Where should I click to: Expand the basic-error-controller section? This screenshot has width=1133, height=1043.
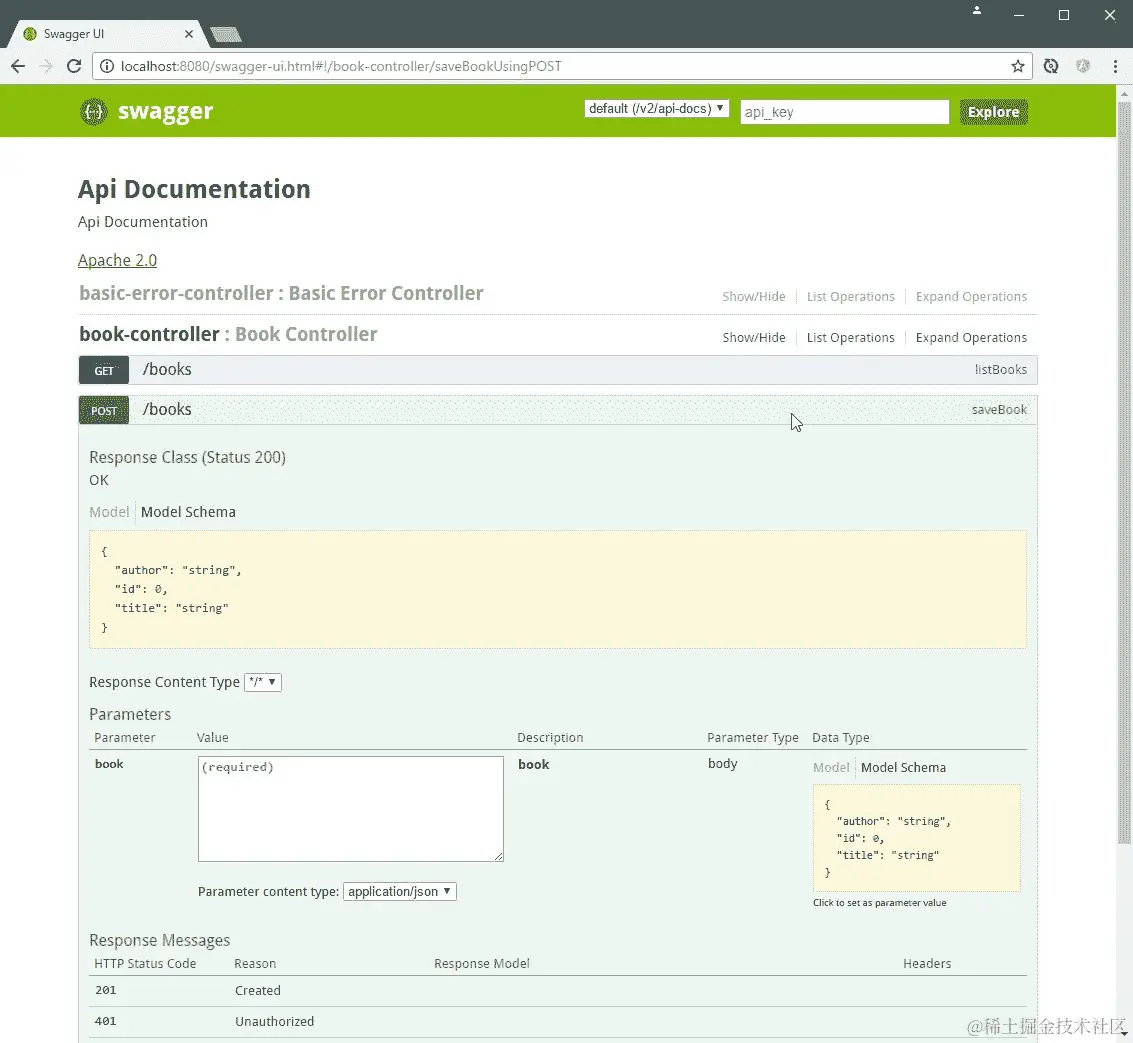[281, 293]
